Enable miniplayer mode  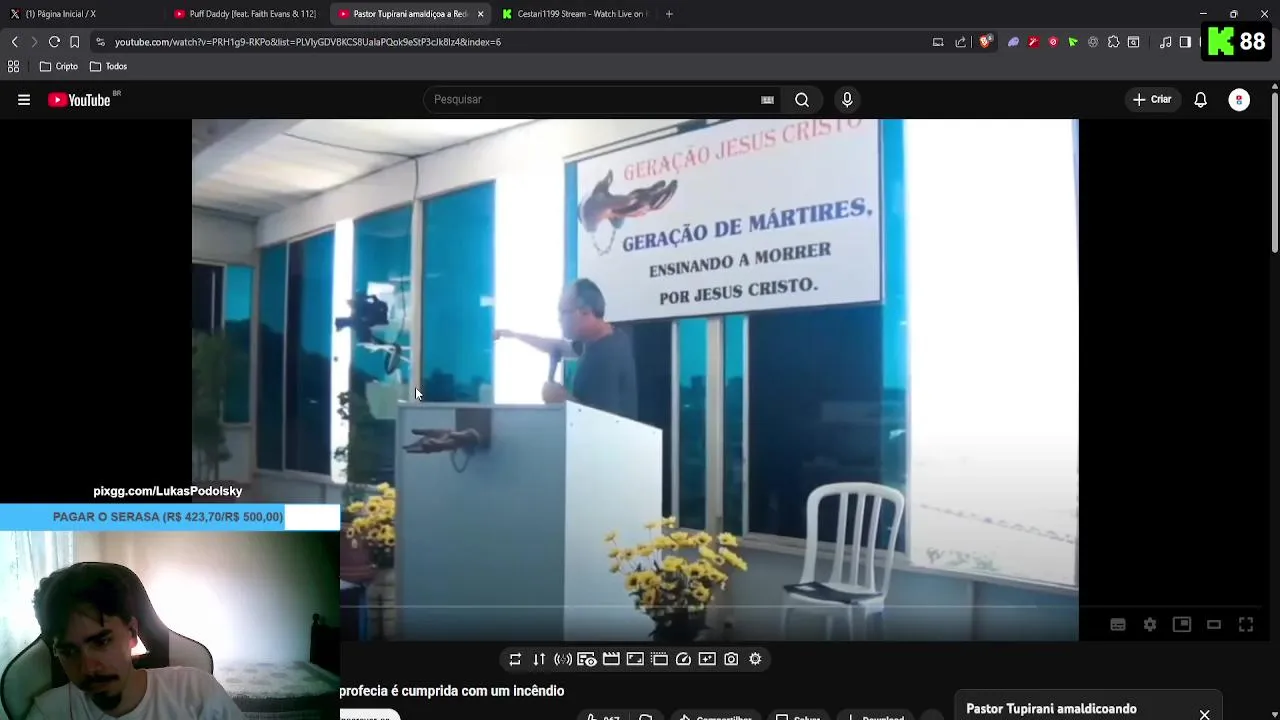(x=1182, y=625)
